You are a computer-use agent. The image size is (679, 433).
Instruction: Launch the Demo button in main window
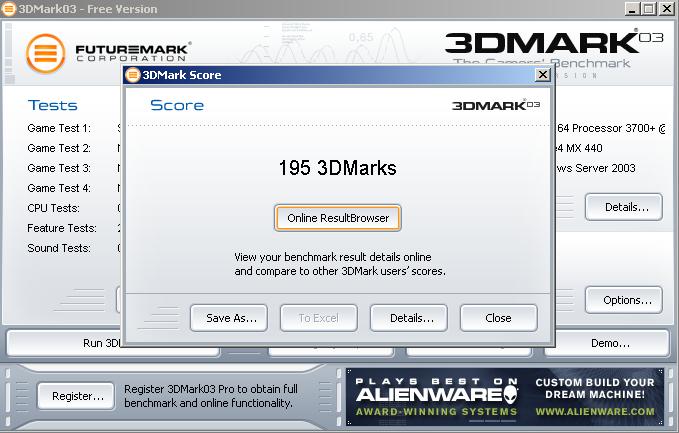pos(608,343)
